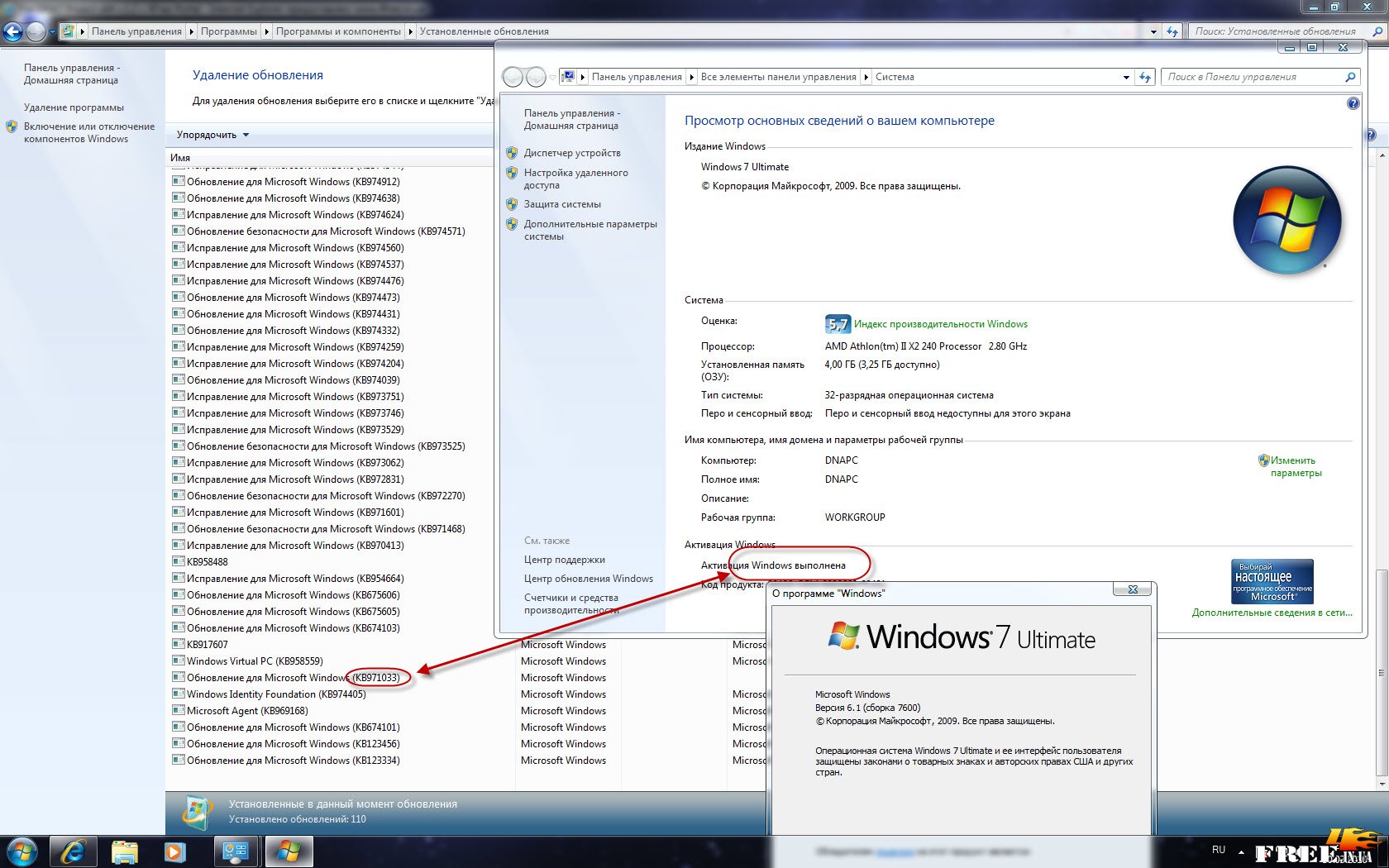Click RU language indicator in tray

[1219, 850]
